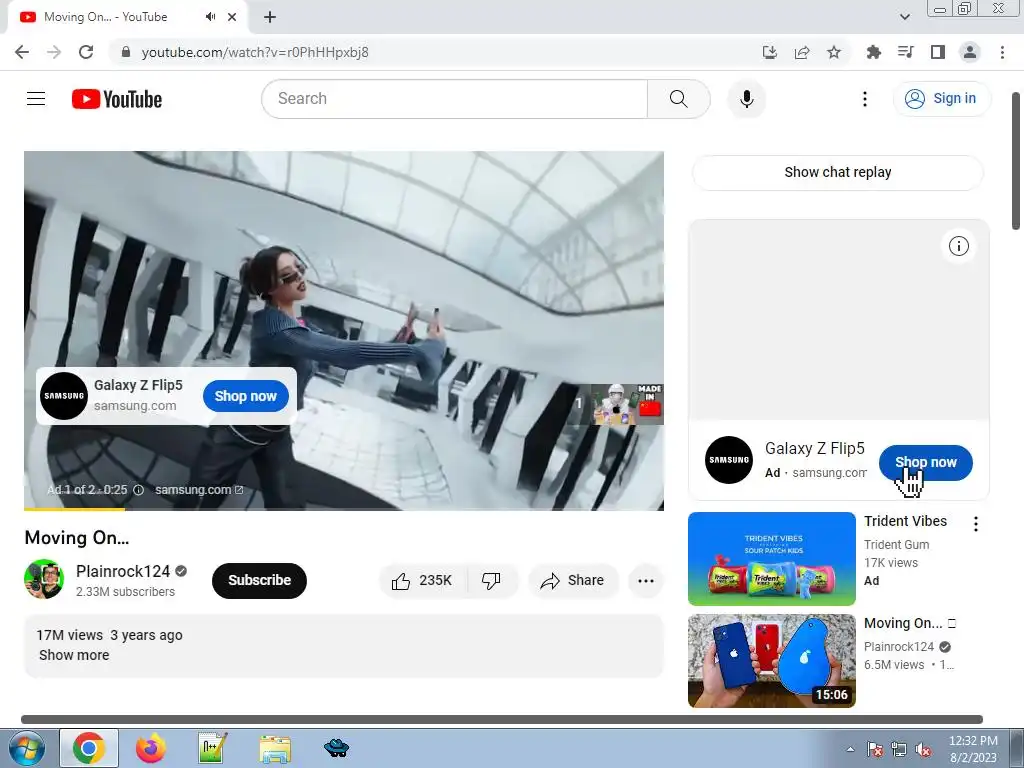Open the media control icon
1024x768 pixels.
click(x=905, y=52)
